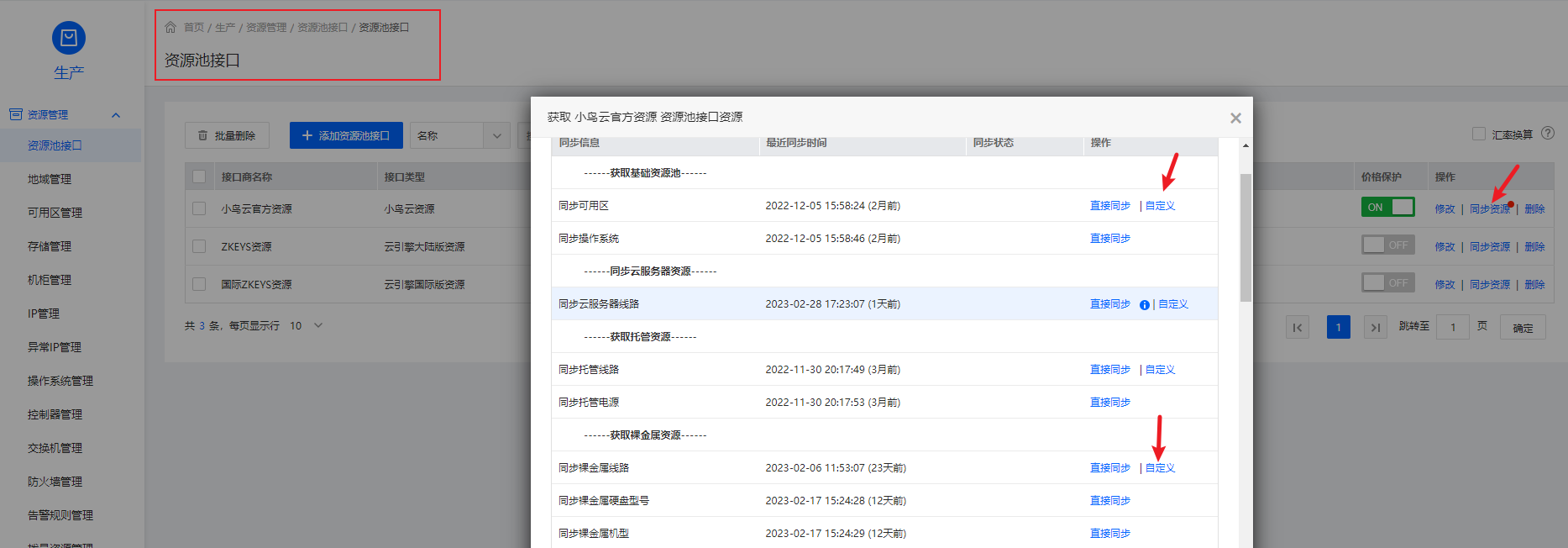The image size is (1568, 548).
Task: Go to first page of pagination
Action: [x=1298, y=328]
